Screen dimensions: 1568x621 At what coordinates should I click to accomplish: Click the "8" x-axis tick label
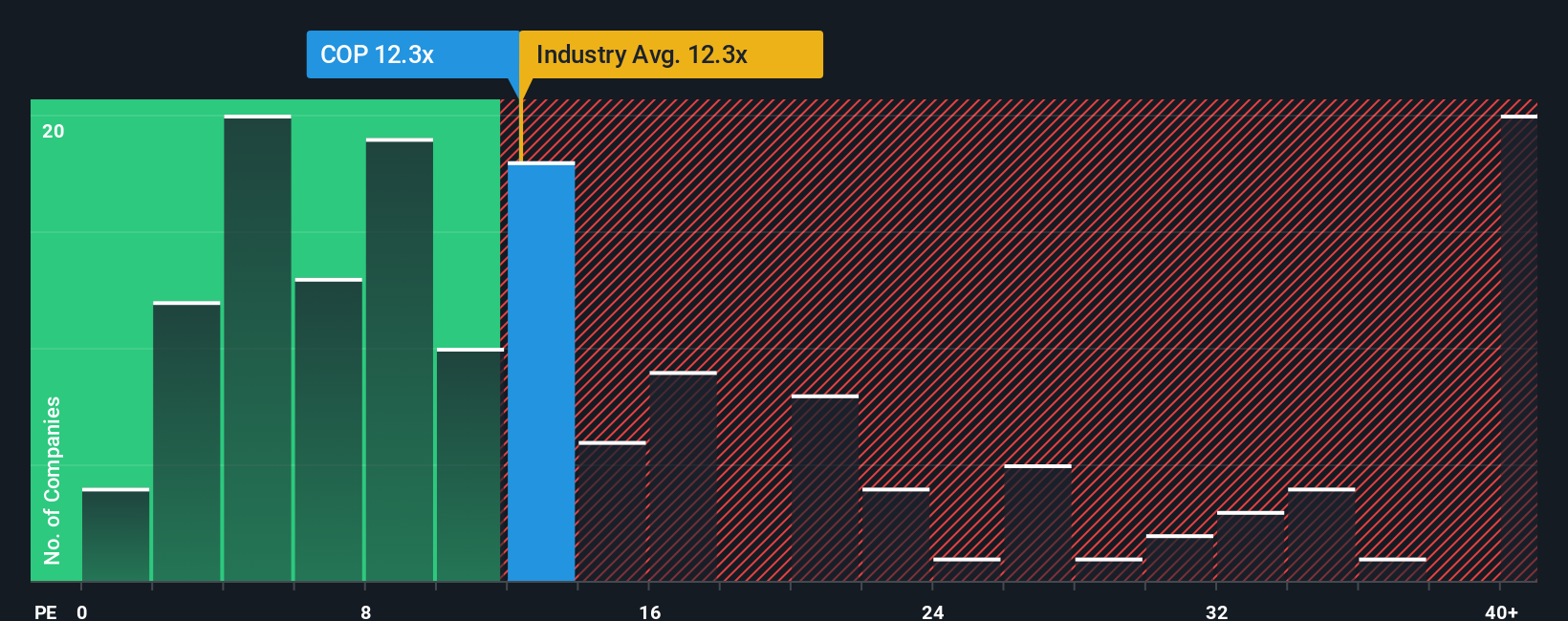pyautogui.click(x=366, y=611)
